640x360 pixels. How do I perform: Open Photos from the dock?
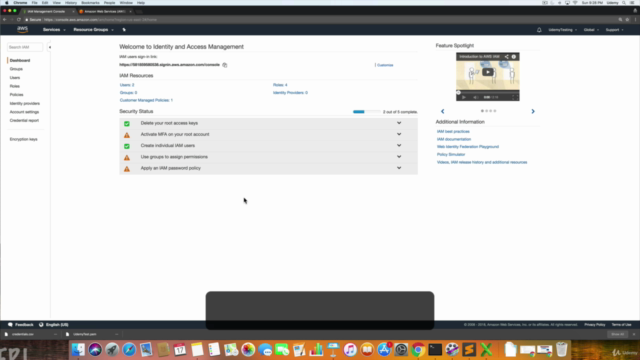click(x=248, y=350)
